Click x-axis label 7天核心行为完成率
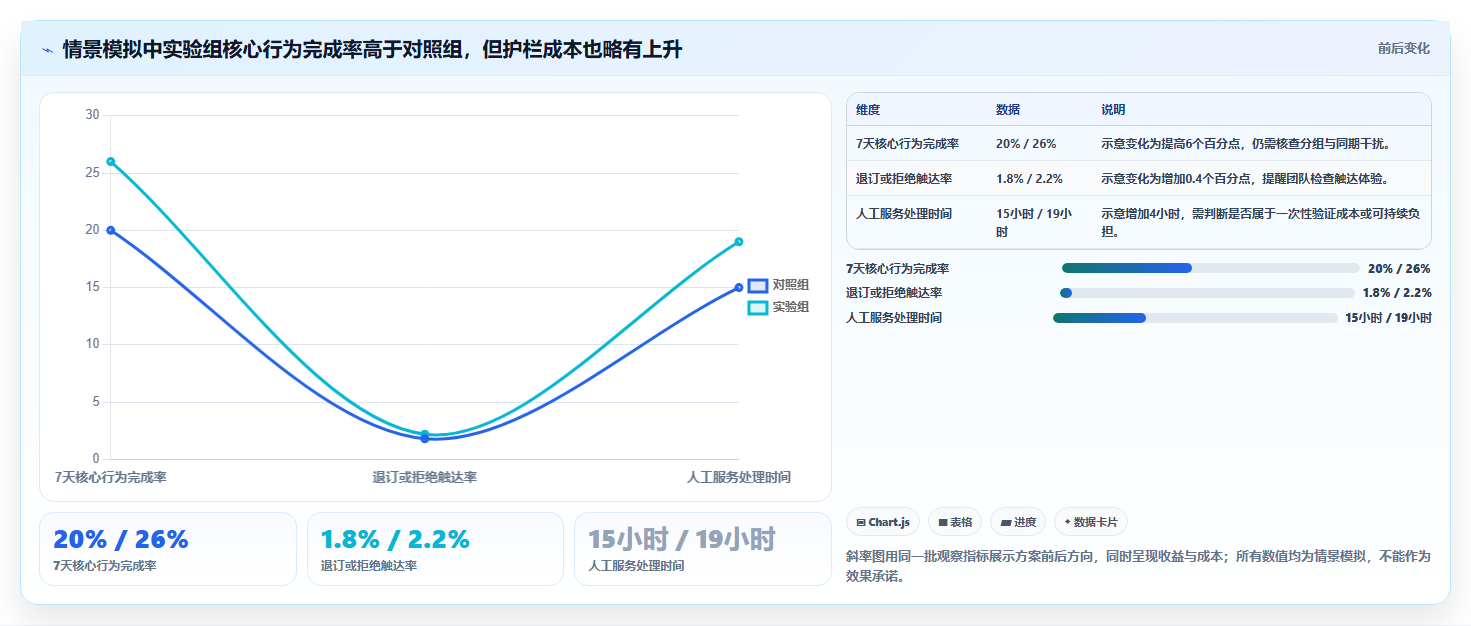The image size is (1471, 626). 111,477
